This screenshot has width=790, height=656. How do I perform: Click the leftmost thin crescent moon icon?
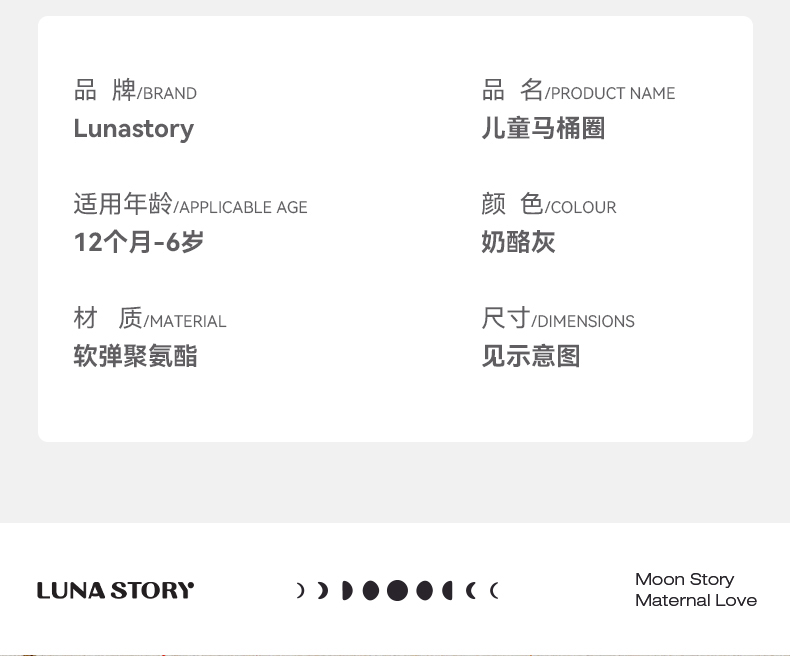tap(300, 590)
